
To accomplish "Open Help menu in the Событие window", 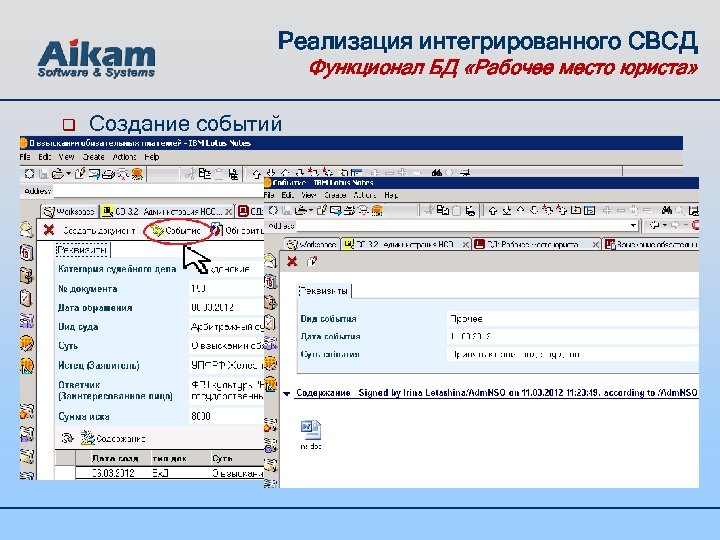I will (391, 195).
